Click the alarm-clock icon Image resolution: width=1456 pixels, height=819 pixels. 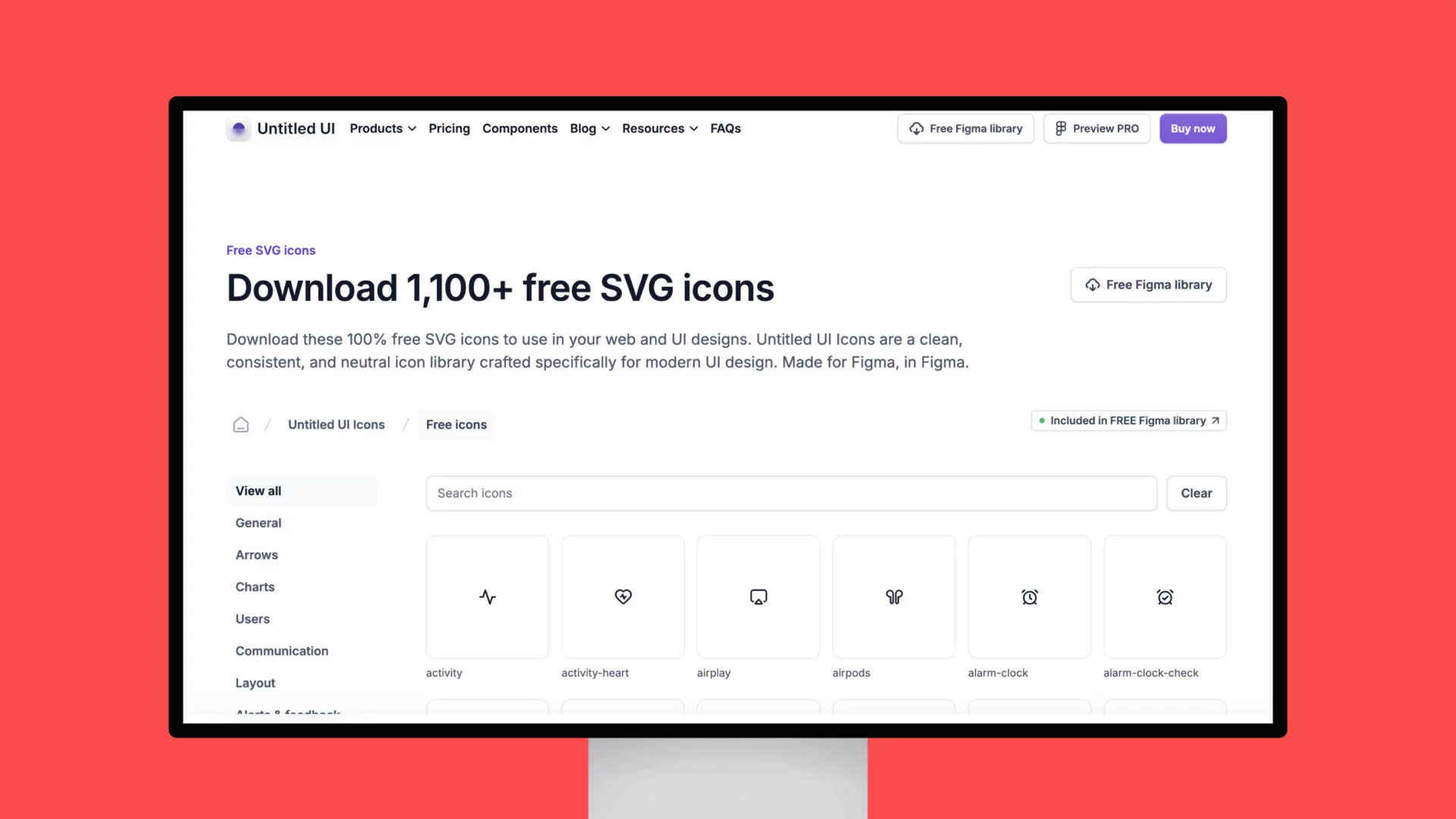pyautogui.click(x=1030, y=596)
